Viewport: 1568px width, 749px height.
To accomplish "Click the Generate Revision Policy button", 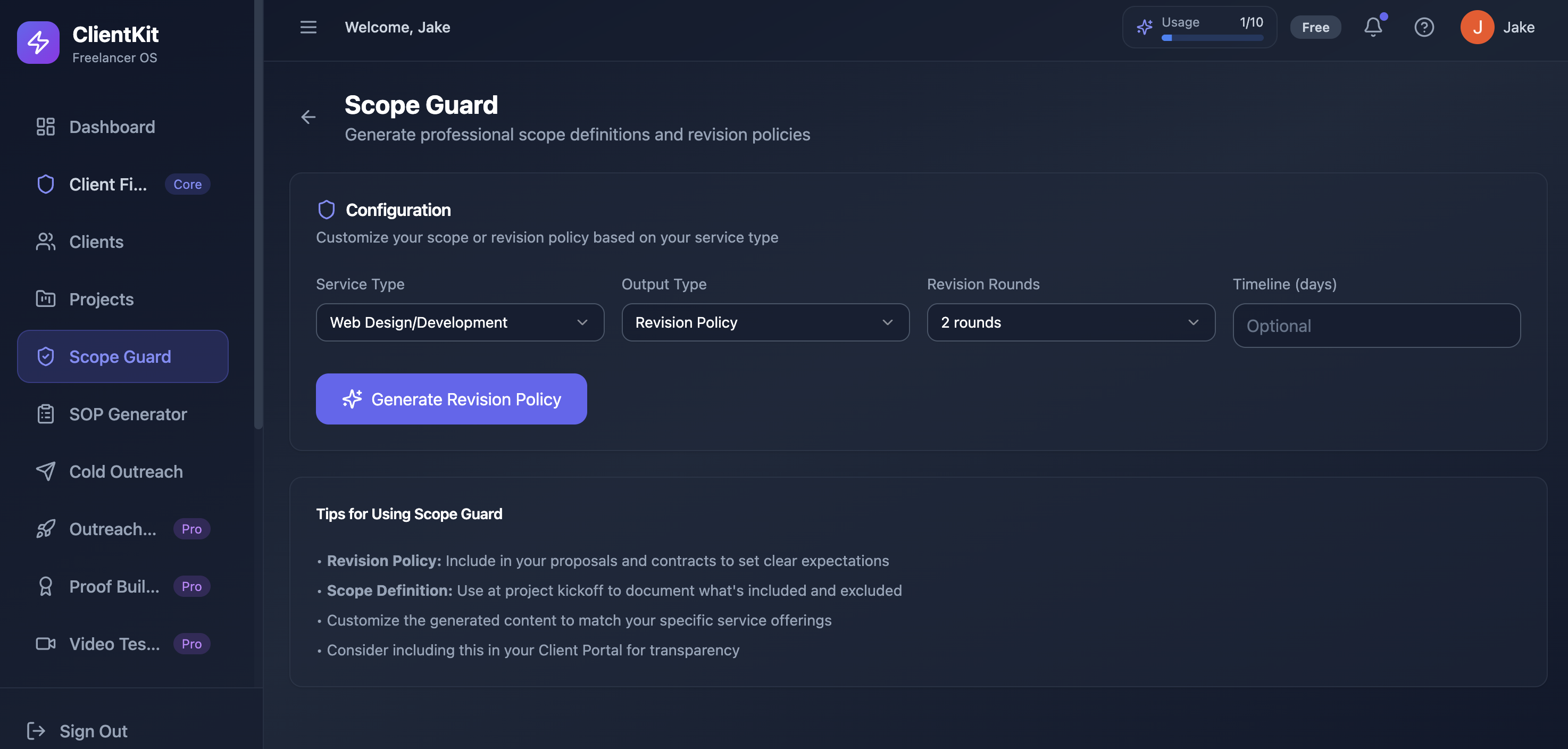I will coord(451,399).
